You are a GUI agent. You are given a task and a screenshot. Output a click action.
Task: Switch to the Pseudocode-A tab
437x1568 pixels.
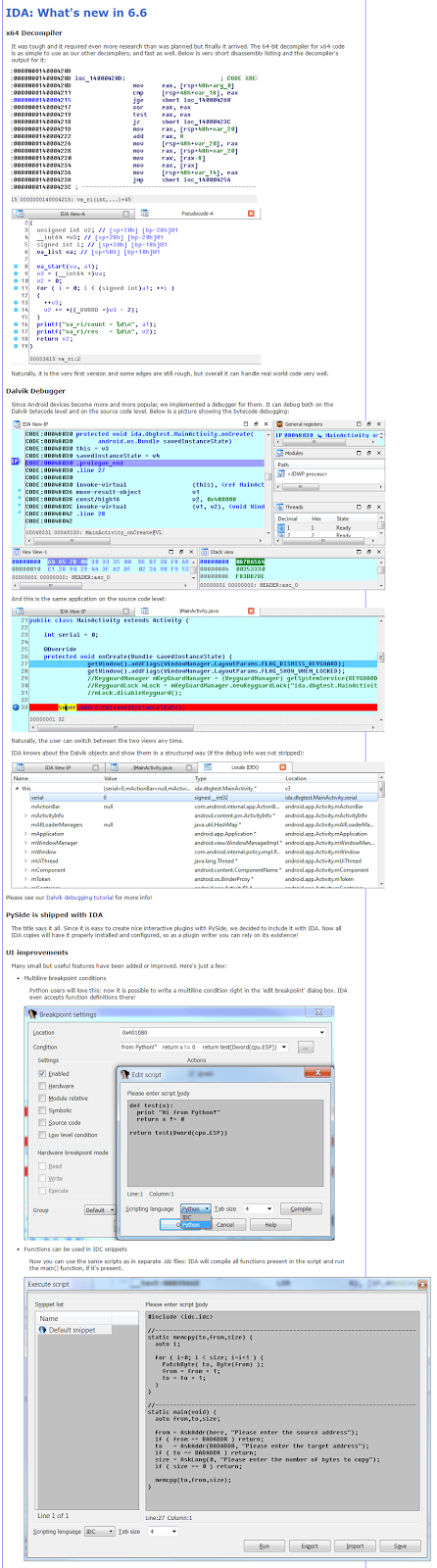click(199, 213)
